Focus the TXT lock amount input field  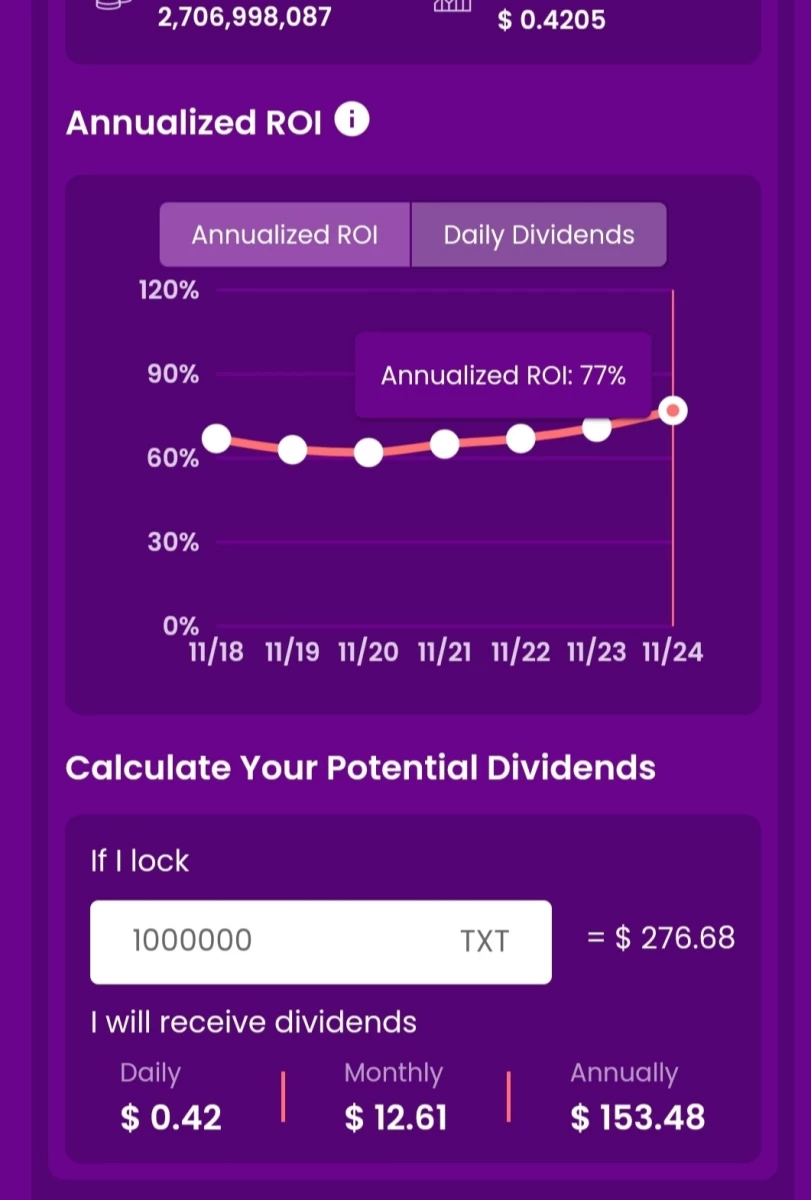[x=320, y=941]
